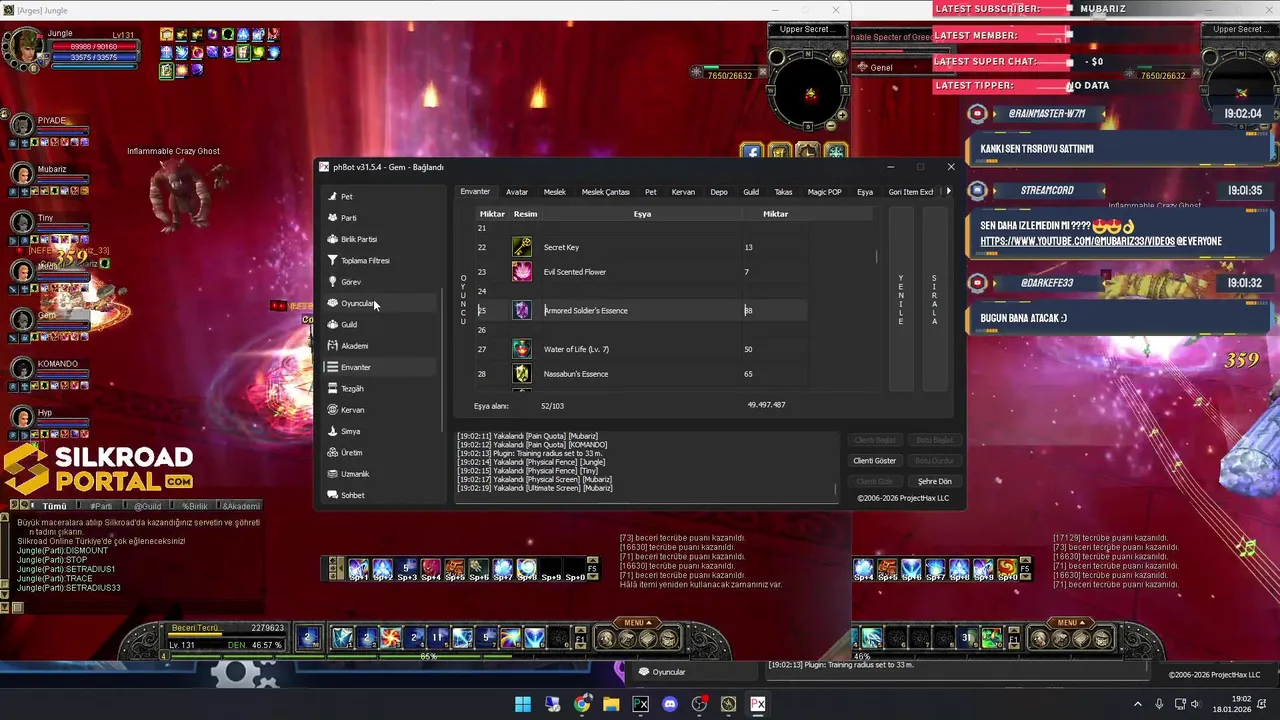Click Genel button near the minimap
The height and width of the screenshot is (720, 1280).
coord(881,68)
